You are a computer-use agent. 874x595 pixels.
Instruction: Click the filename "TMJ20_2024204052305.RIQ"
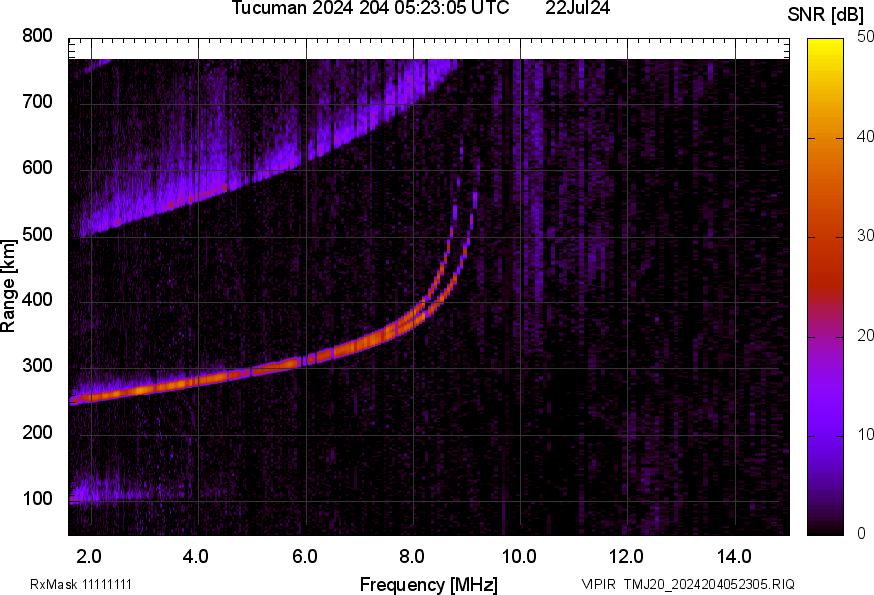point(709,584)
